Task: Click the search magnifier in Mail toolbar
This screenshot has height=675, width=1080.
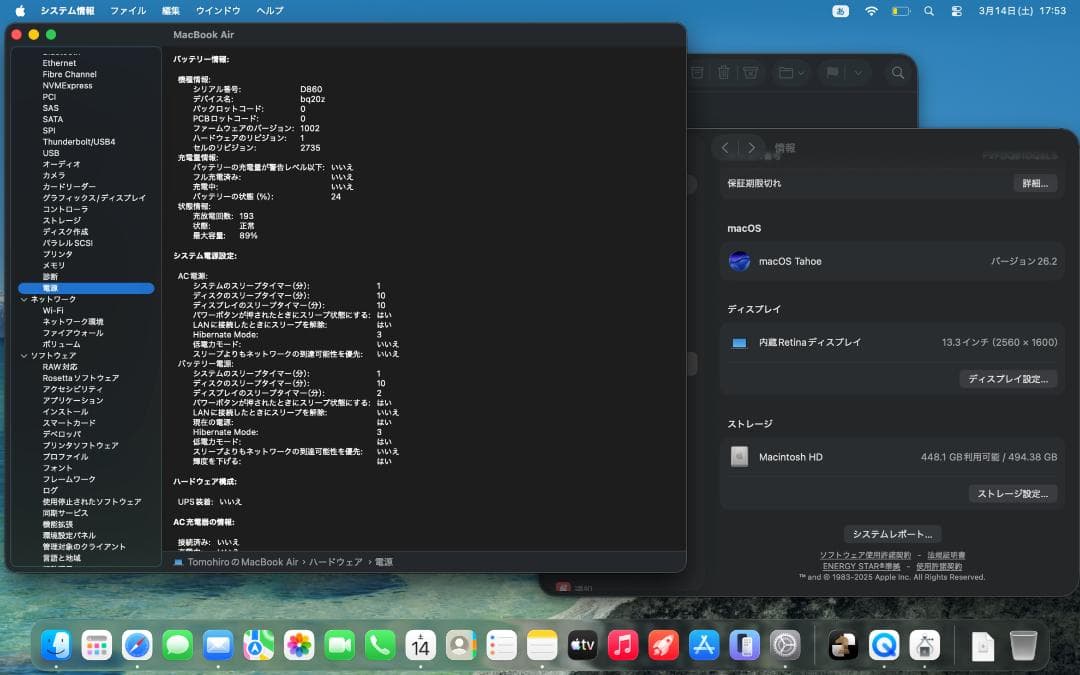Action: [x=897, y=72]
